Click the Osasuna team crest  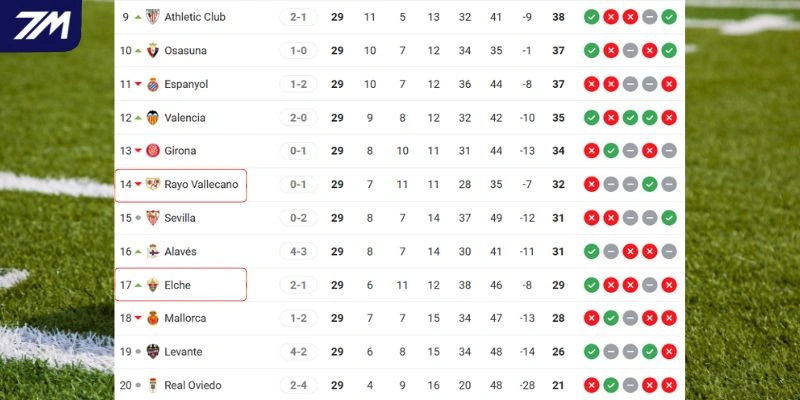(153, 50)
